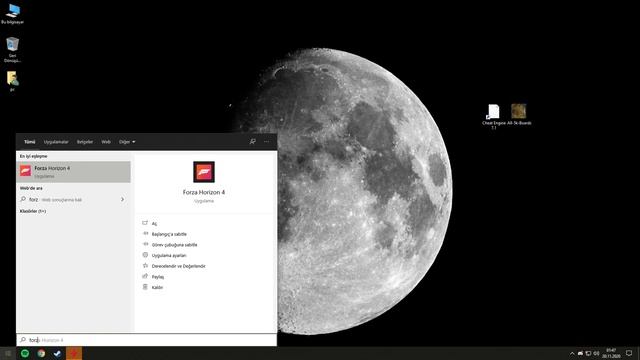Open Uygulama ayarları for Forza Horizon 4

point(169,256)
